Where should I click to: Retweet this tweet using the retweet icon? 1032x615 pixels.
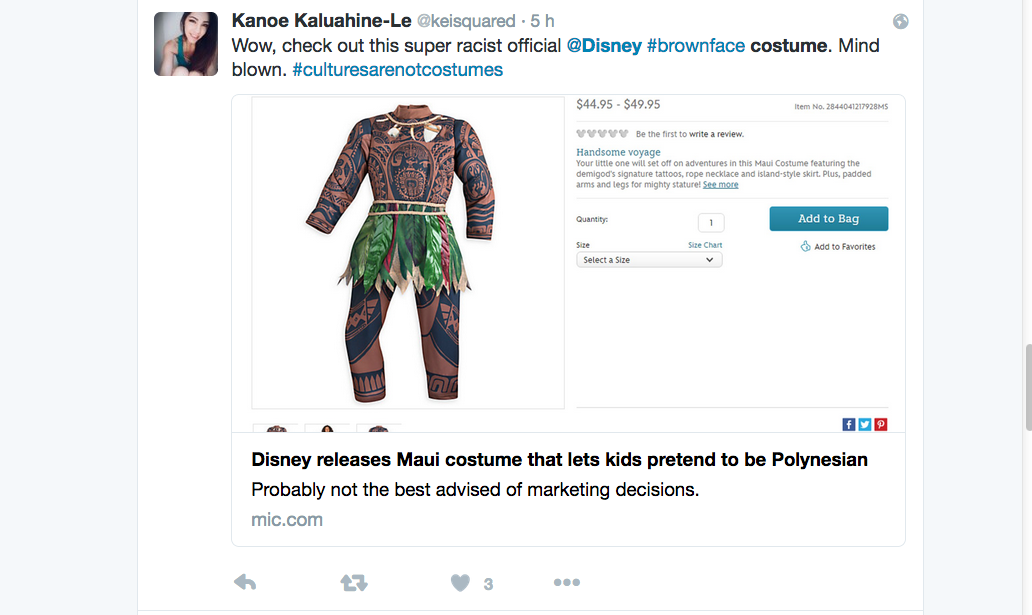point(354,582)
